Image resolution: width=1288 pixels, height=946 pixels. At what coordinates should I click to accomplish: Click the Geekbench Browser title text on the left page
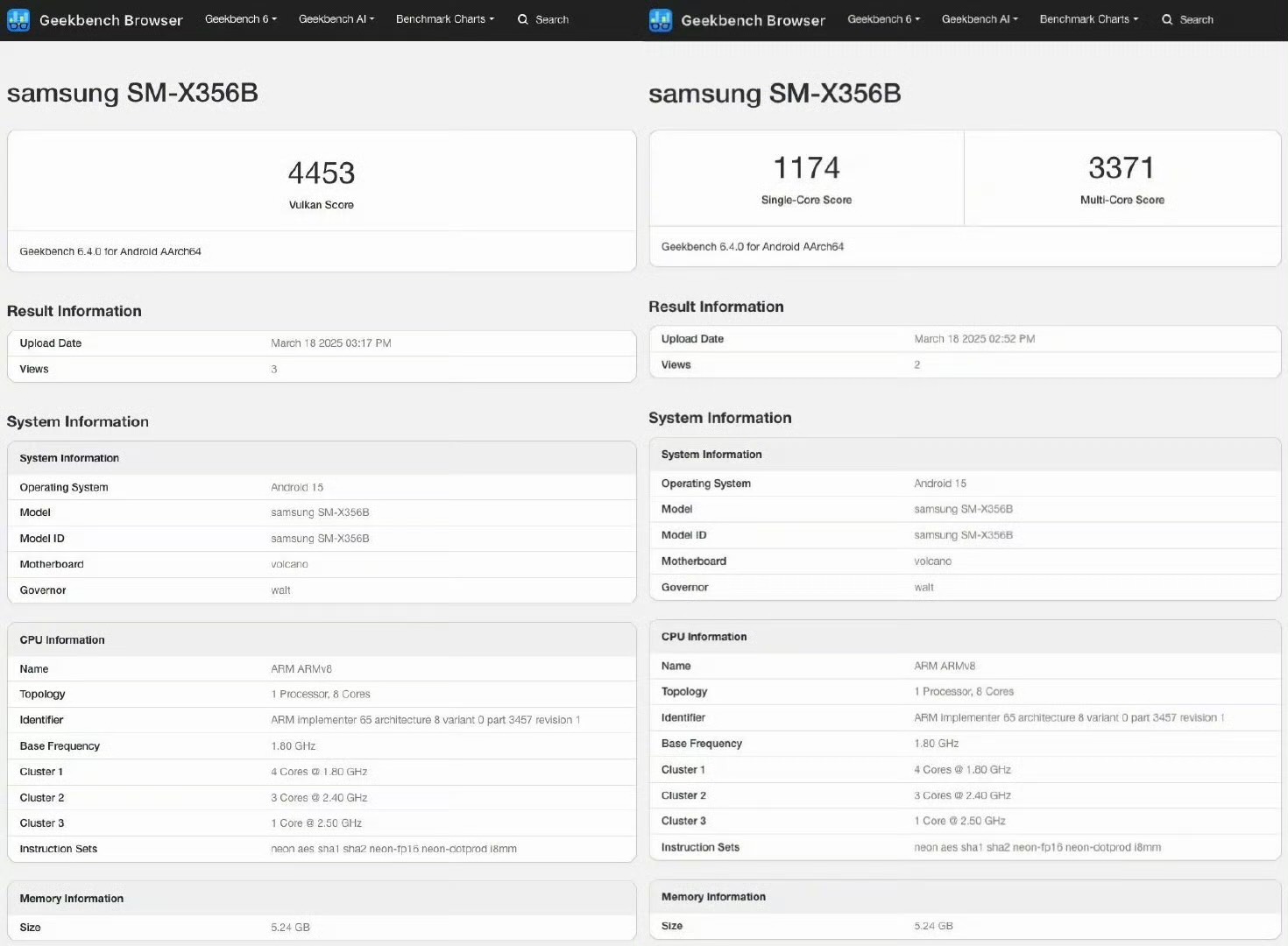111,20
